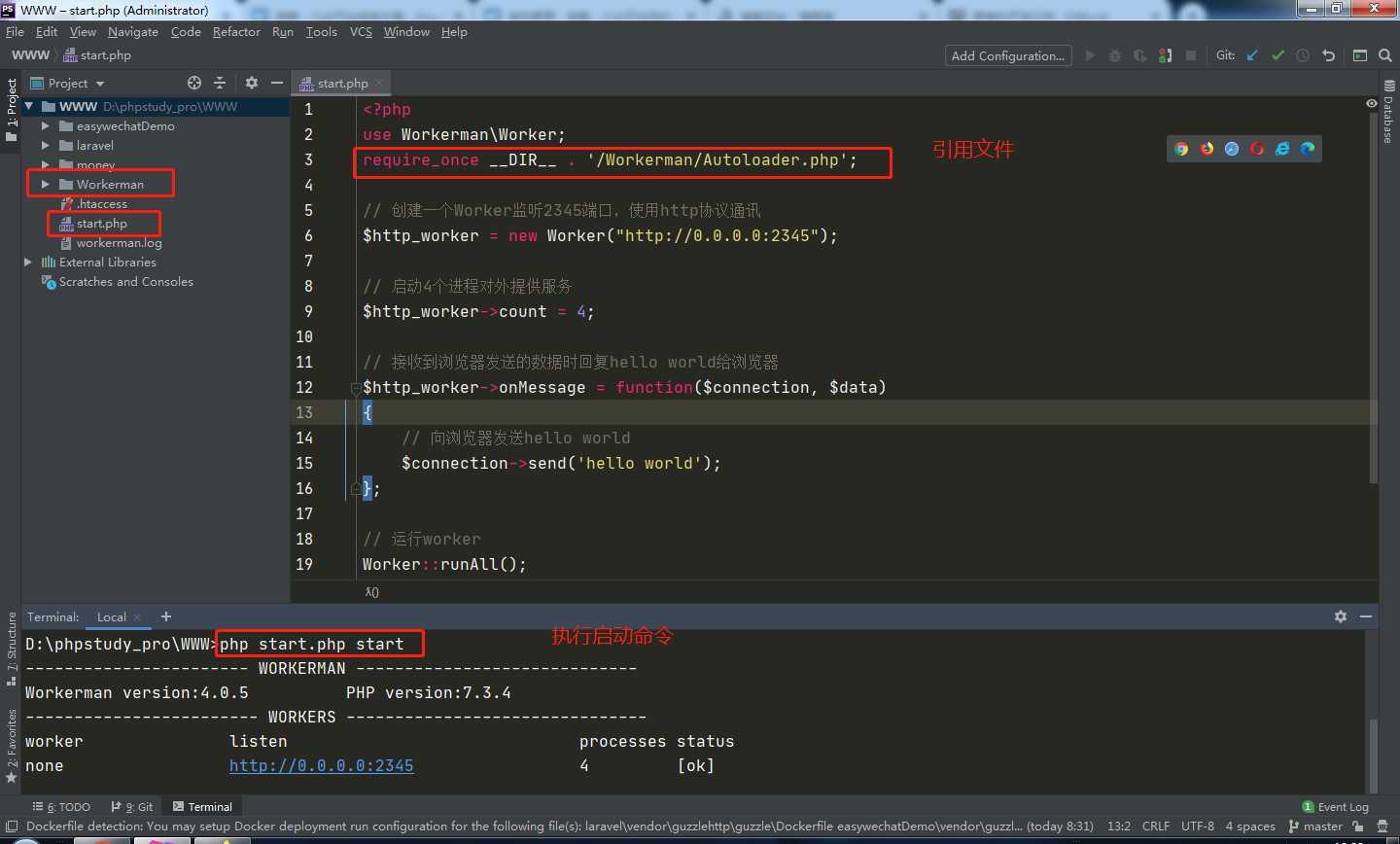
Task: Open the Refactor menu
Action: pyautogui.click(x=236, y=32)
